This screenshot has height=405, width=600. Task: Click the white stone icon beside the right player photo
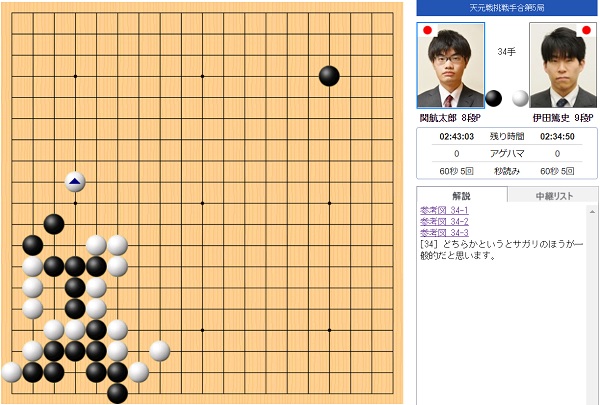pyautogui.click(x=520, y=98)
